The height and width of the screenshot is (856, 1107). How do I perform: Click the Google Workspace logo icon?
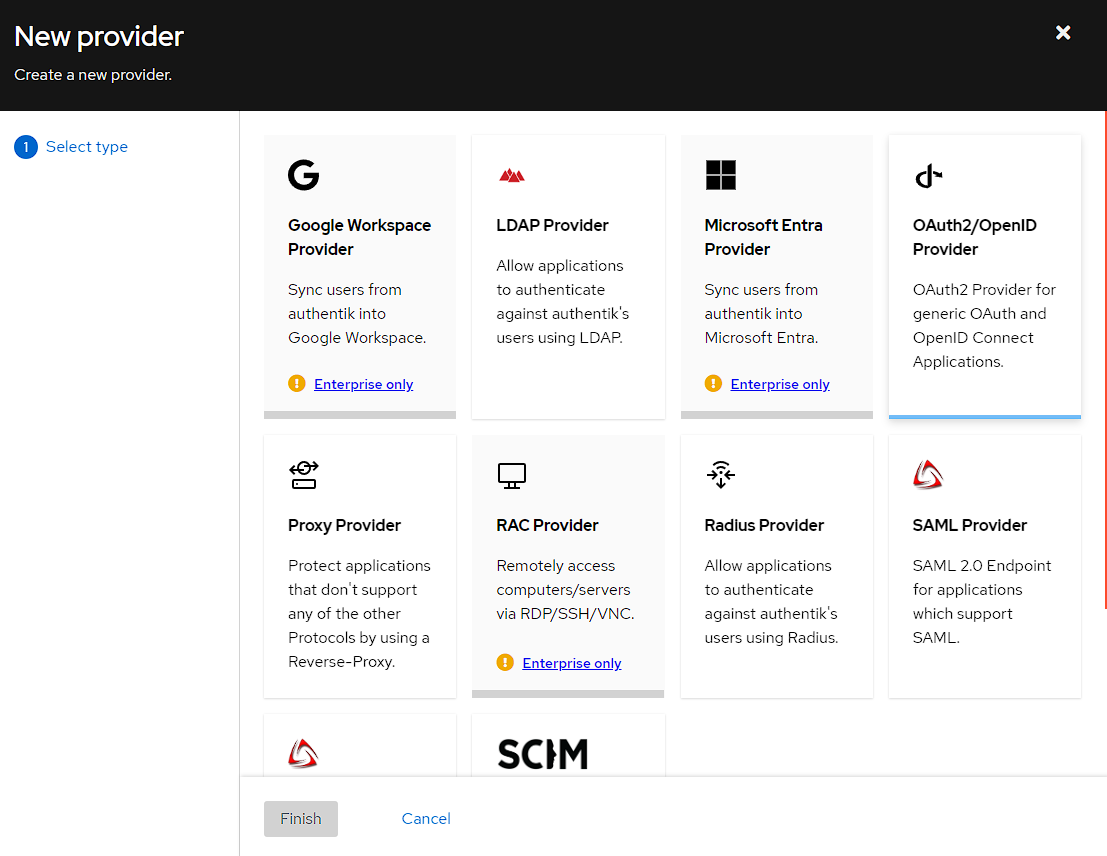click(303, 175)
